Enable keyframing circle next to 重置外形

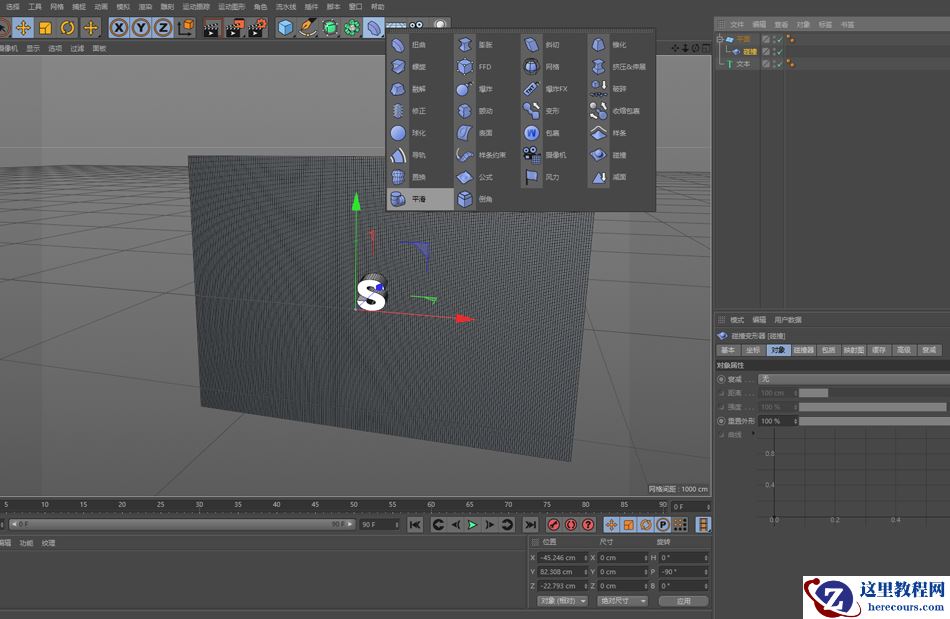(720, 421)
